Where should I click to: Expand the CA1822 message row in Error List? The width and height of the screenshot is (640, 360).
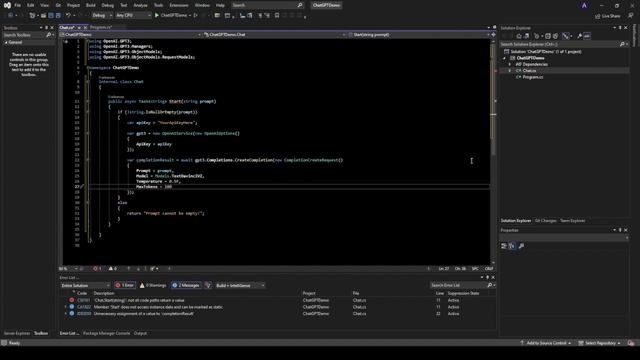65,307
